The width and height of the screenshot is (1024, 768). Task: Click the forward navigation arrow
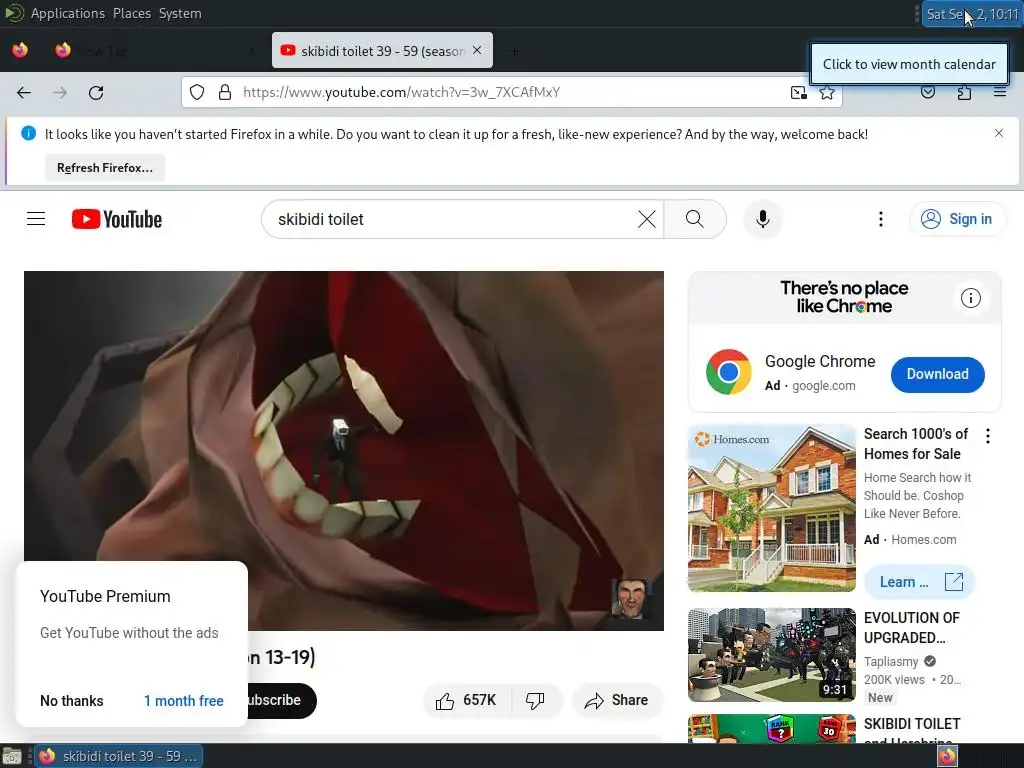[60, 93]
